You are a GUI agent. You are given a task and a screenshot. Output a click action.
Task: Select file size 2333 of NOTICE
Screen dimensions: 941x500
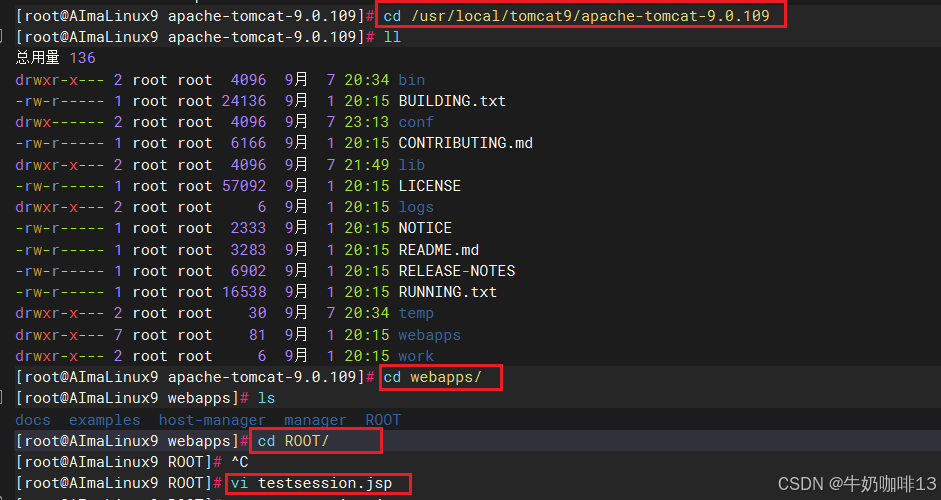click(x=248, y=228)
